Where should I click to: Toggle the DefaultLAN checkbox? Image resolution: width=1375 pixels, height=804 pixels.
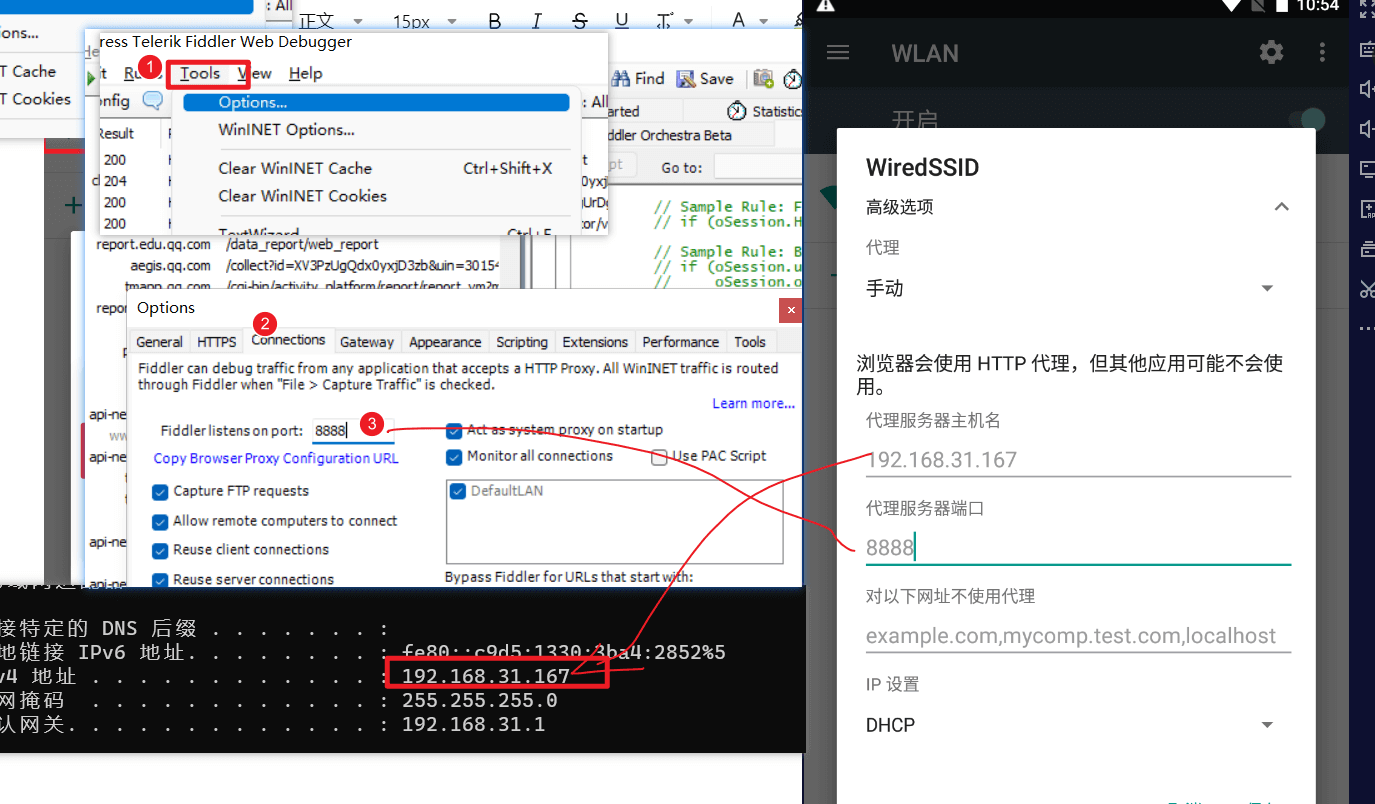tap(458, 491)
